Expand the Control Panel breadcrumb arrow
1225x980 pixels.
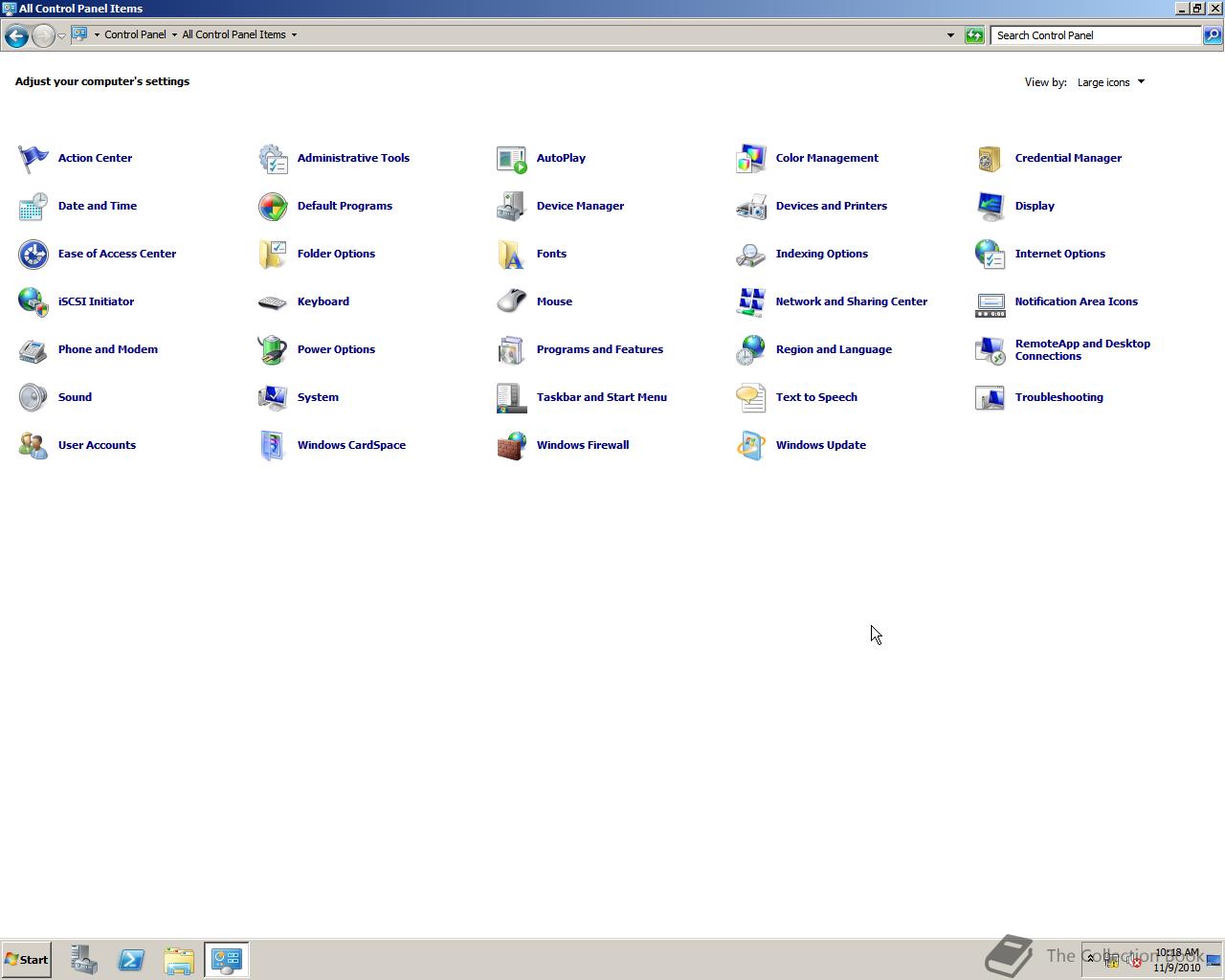click(x=174, y=34)
